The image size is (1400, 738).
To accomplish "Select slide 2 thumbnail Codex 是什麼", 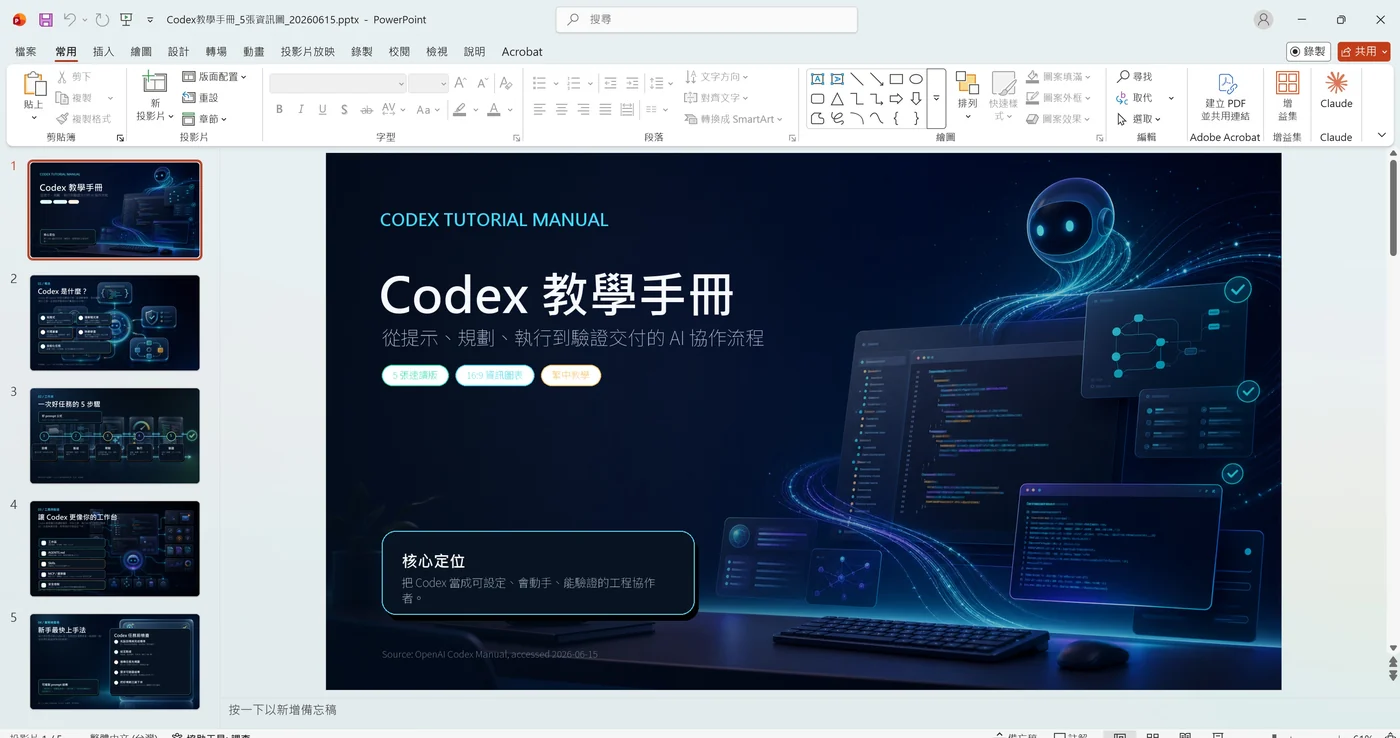I will [x=115, y=323].
